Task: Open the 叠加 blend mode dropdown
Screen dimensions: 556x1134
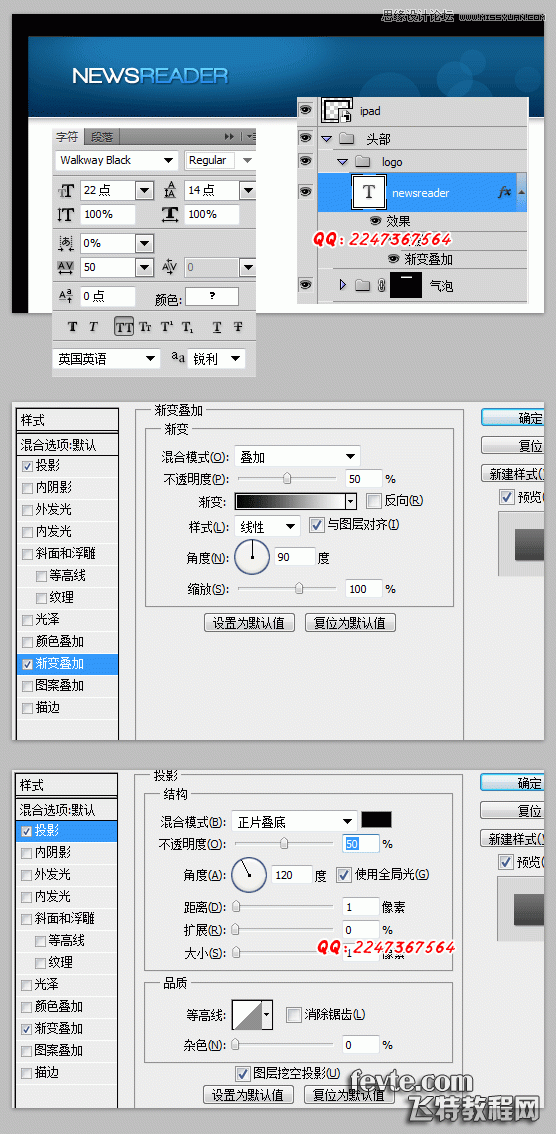Action: pyautogui.click(x=297, y=456)
